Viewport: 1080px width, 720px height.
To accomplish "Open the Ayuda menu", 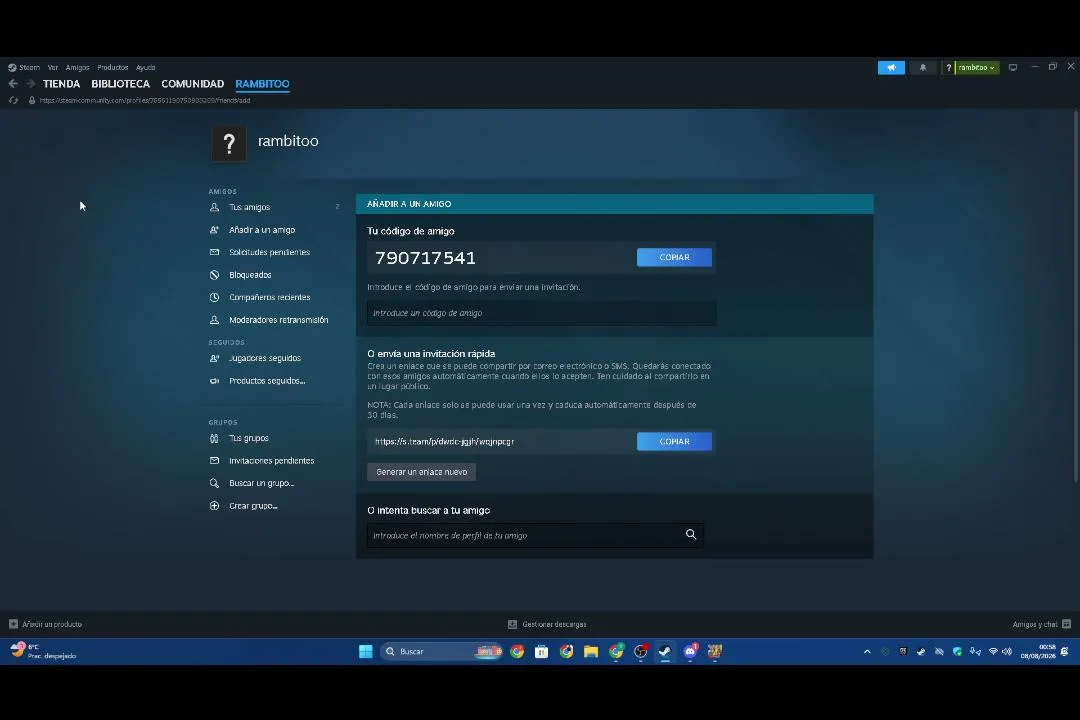I will tap(145, 68).
